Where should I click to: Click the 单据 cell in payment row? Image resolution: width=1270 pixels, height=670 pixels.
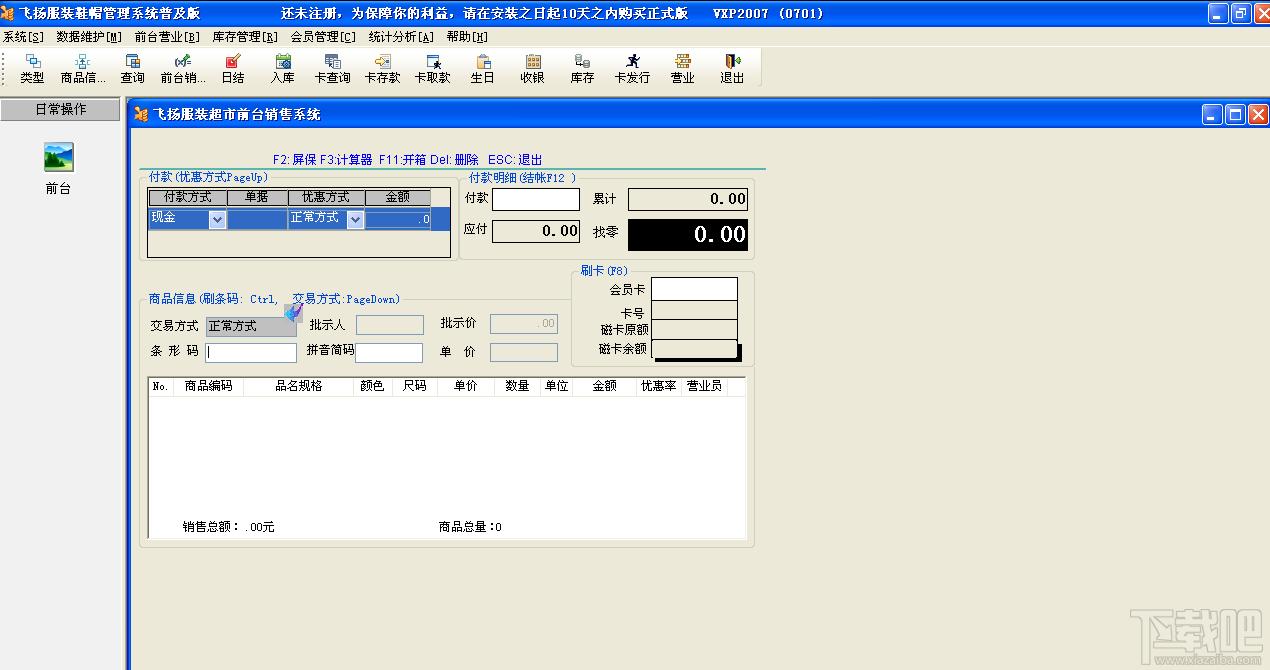point(257,219)
